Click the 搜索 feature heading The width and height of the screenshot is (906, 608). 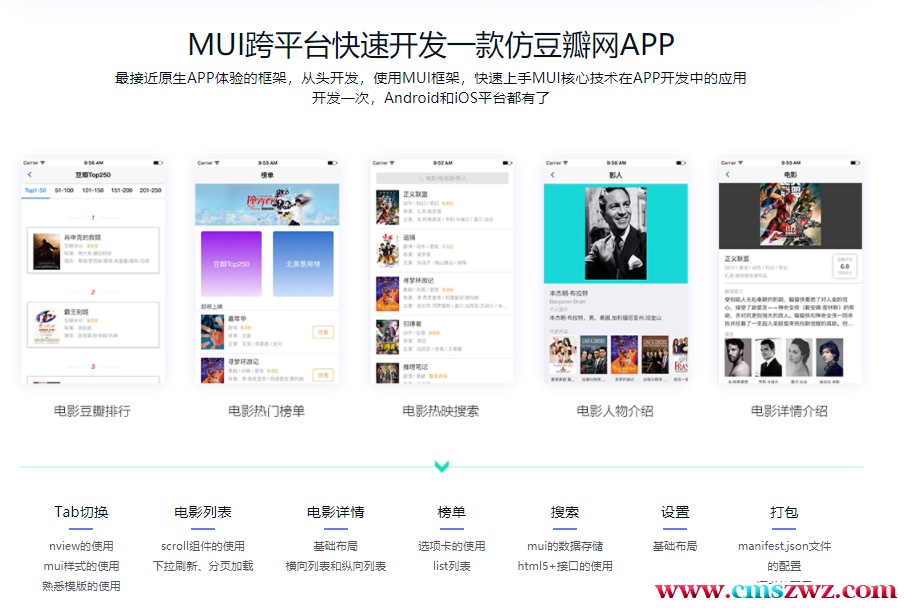(564, 512)
